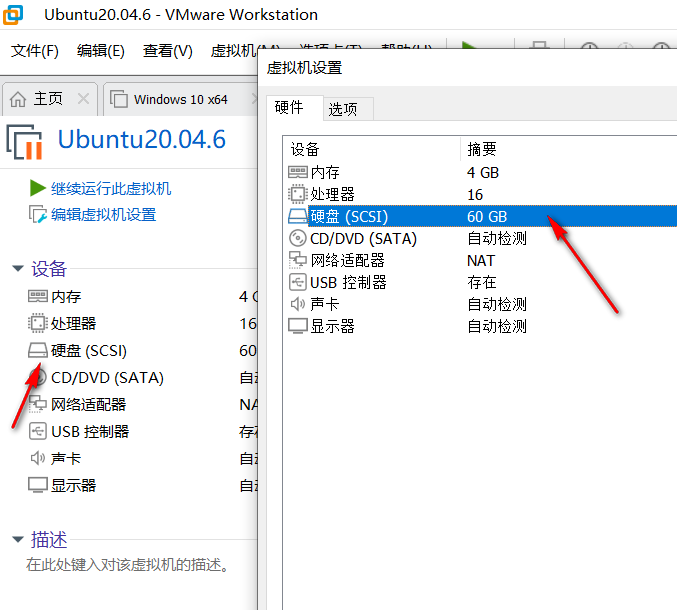Image resolution: width=677 pixels, height=610 pixels.
Task: Close the 主页 tab
Action: (x=83, y=99)
